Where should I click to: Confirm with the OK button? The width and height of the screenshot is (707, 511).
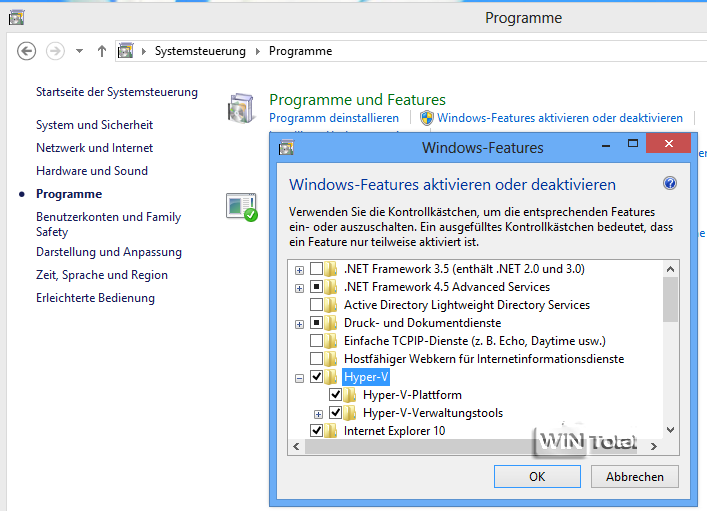click(x=537, y=477)
